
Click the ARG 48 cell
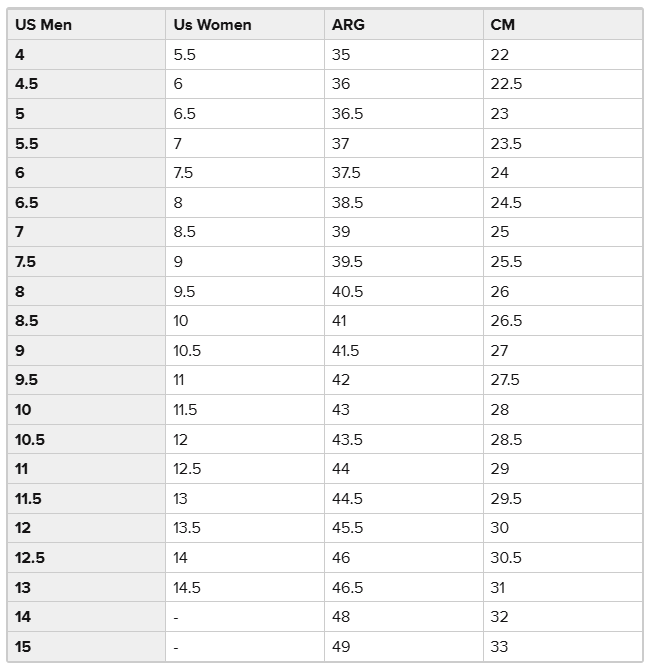404,617
